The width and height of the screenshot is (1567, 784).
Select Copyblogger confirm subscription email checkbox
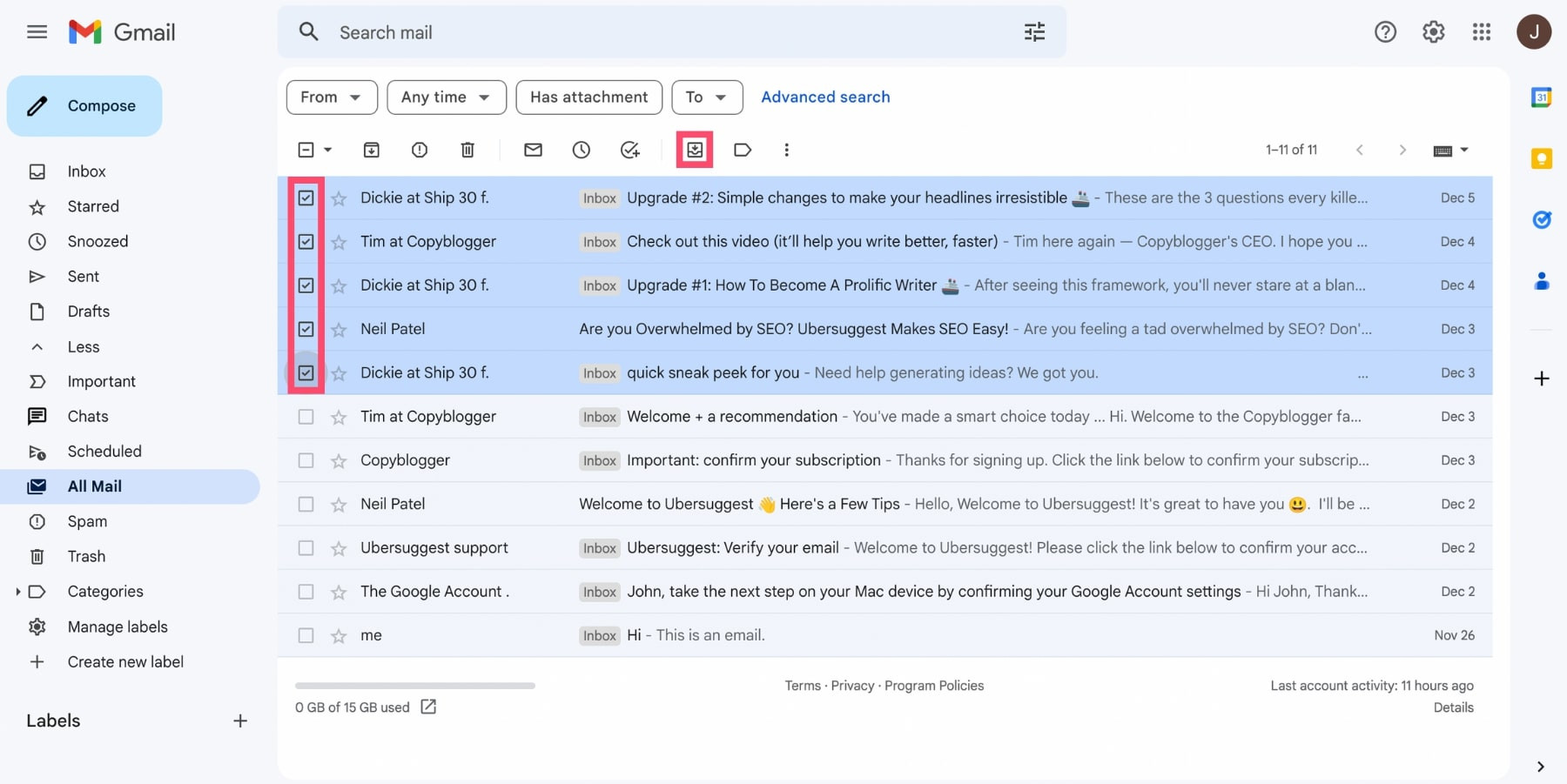306,460
